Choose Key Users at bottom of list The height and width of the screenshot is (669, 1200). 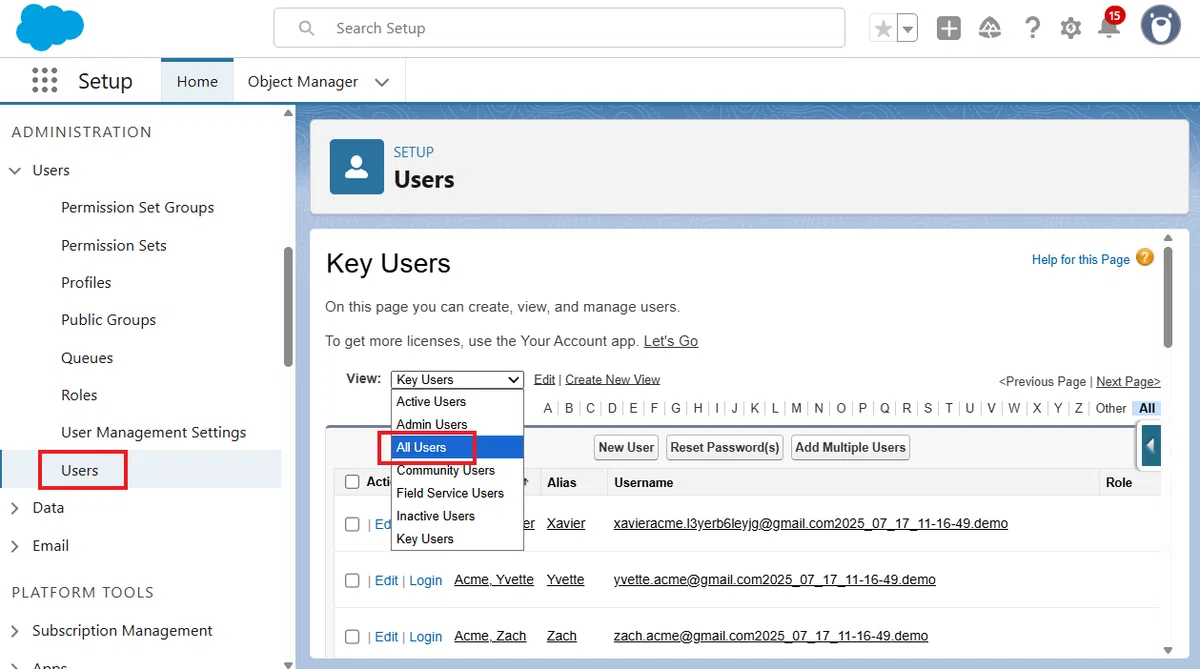(x=457, y=539)
